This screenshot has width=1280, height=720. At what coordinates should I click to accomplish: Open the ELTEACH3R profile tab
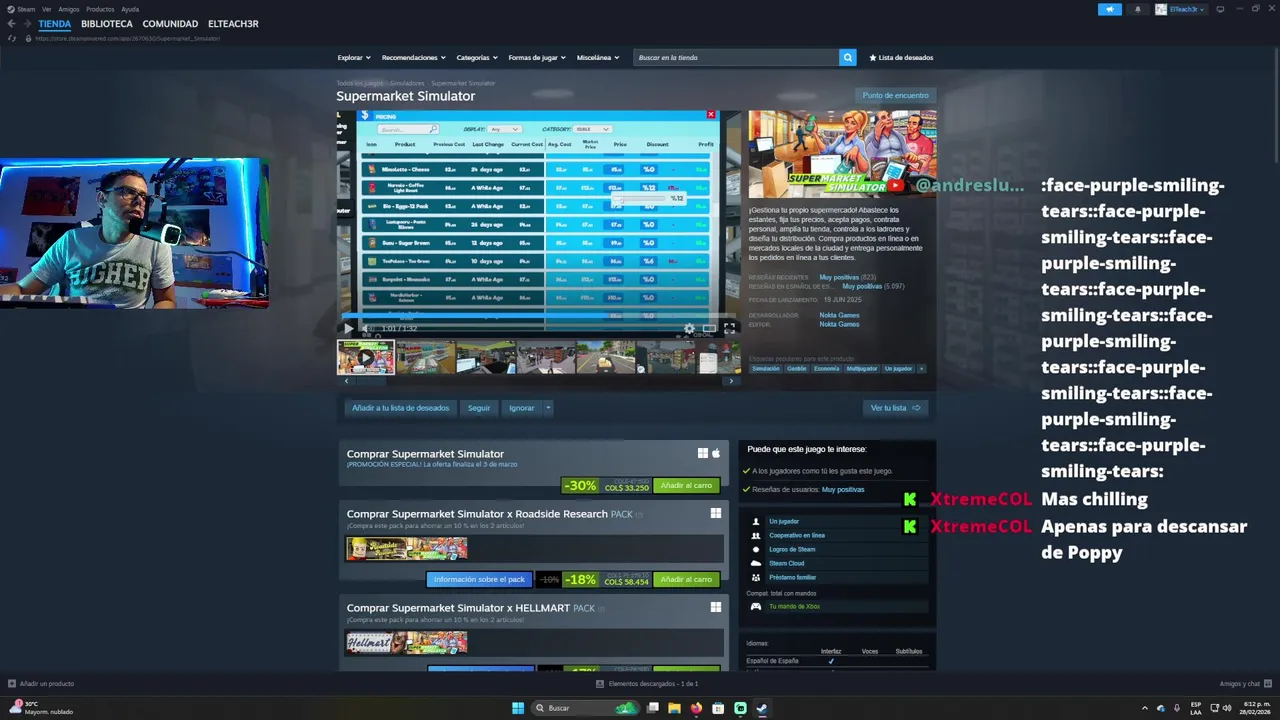pyautogui.click(x=233, y=24)
